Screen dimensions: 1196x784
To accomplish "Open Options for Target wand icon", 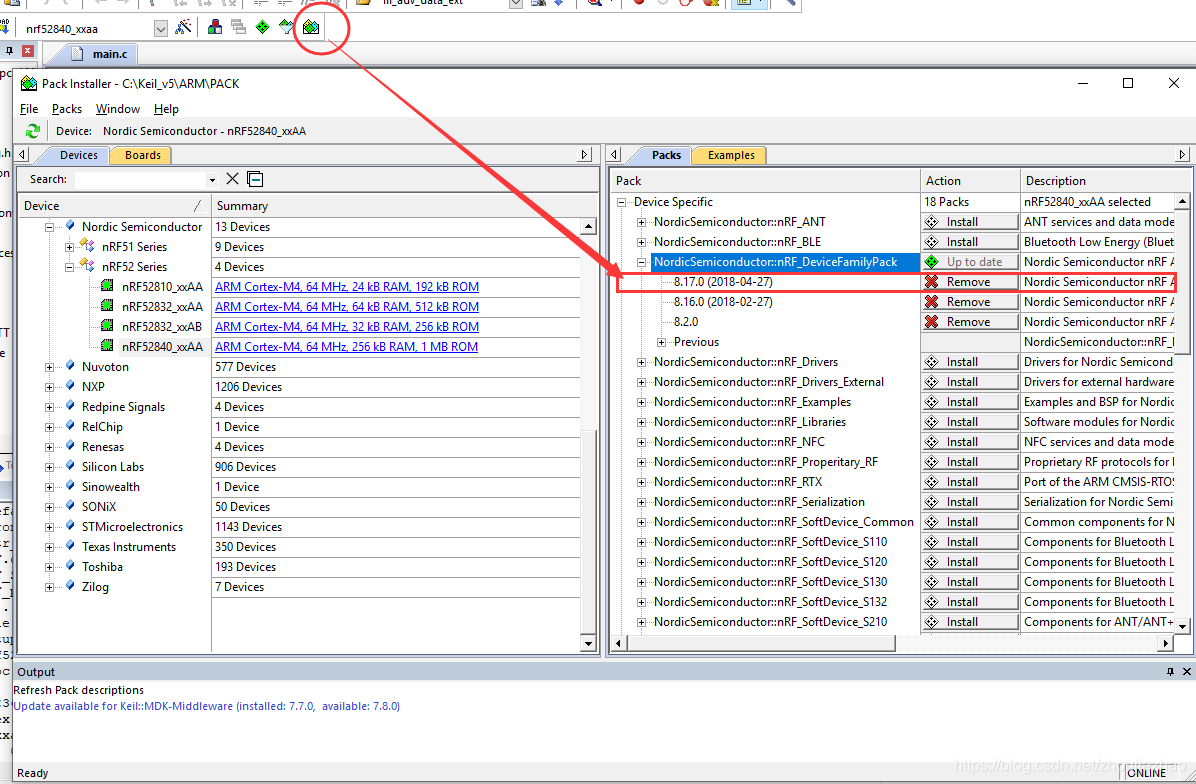I will pyautogui.click(x=183, y=27).
